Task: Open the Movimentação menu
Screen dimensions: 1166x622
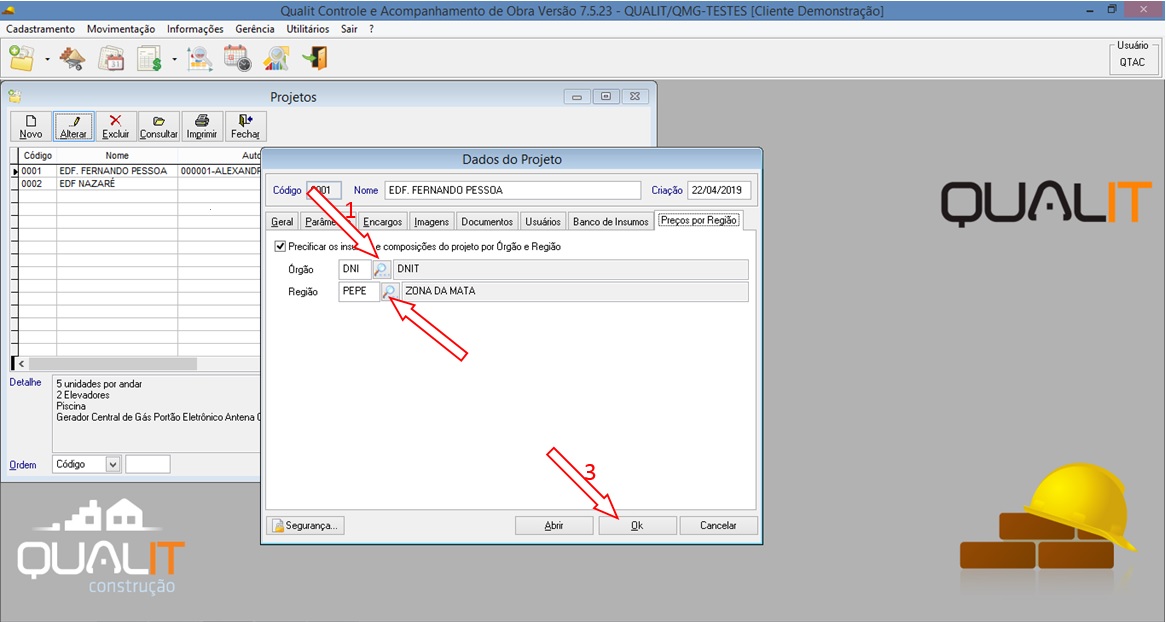Action: click(x=120, y=29)
